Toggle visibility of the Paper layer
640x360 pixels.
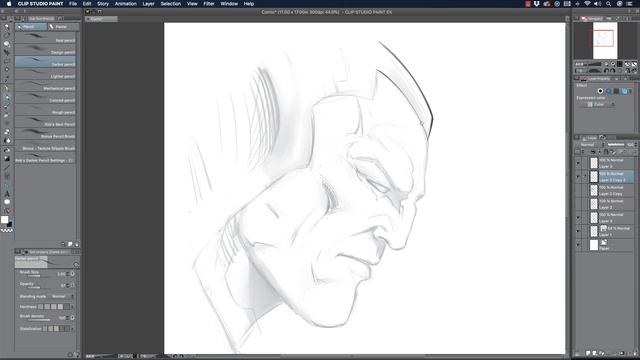tap(578, 245)
